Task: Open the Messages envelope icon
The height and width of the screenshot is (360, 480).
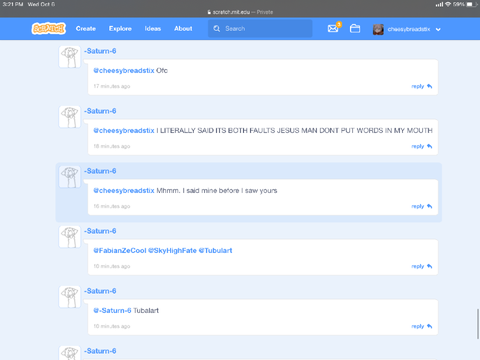Action: point(333,29)
